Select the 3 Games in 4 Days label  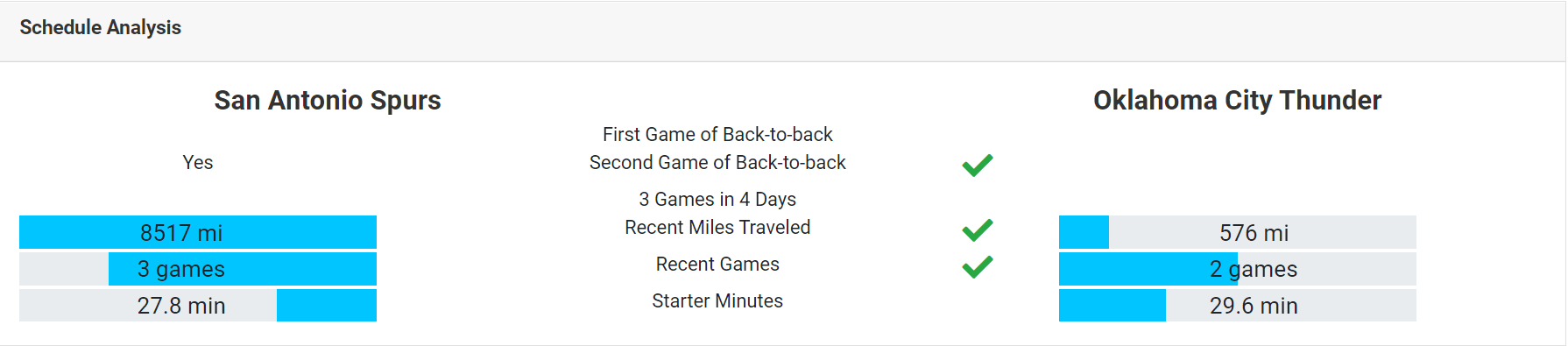tap(717, 199)
